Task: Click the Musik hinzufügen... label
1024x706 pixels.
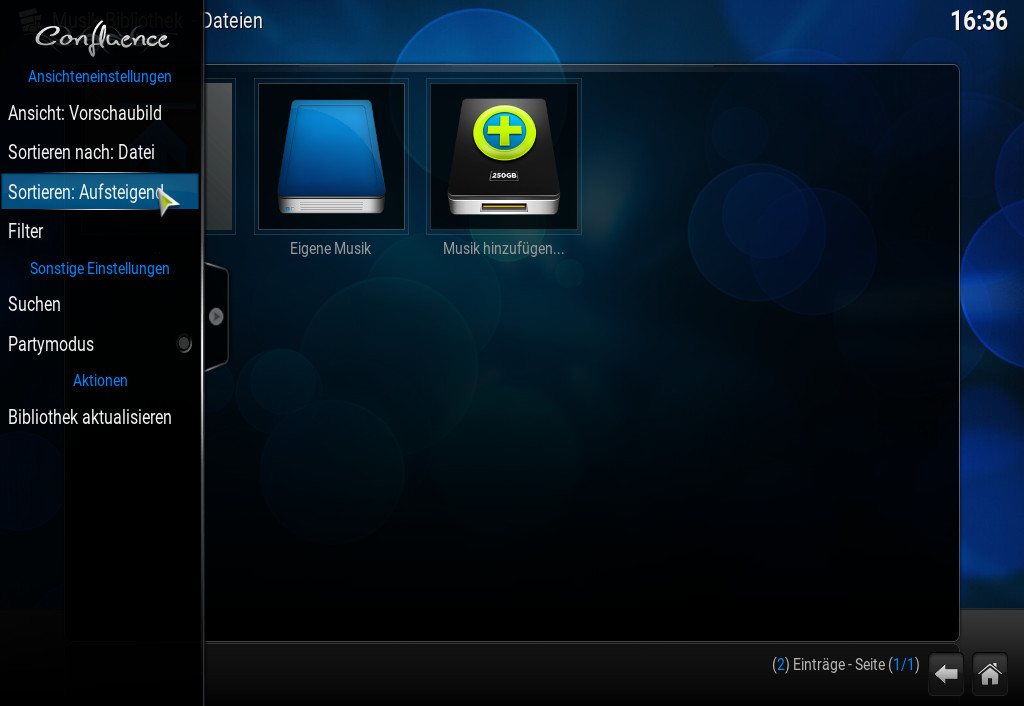Action: (504, 249)
